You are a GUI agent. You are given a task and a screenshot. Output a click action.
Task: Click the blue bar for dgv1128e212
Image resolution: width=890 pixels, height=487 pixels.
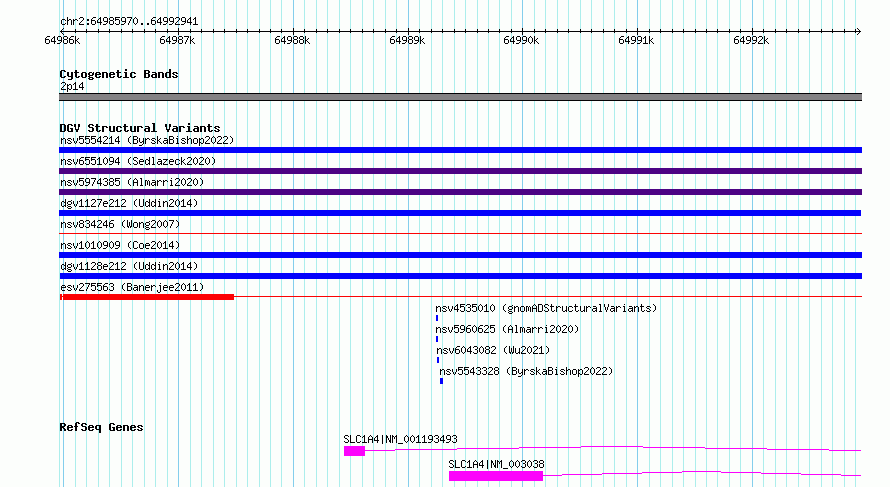coord(460,276)
